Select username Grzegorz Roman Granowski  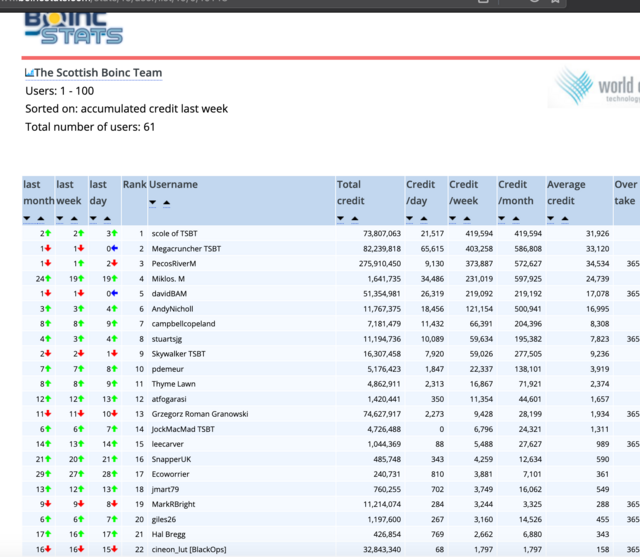tap(200, 414)
